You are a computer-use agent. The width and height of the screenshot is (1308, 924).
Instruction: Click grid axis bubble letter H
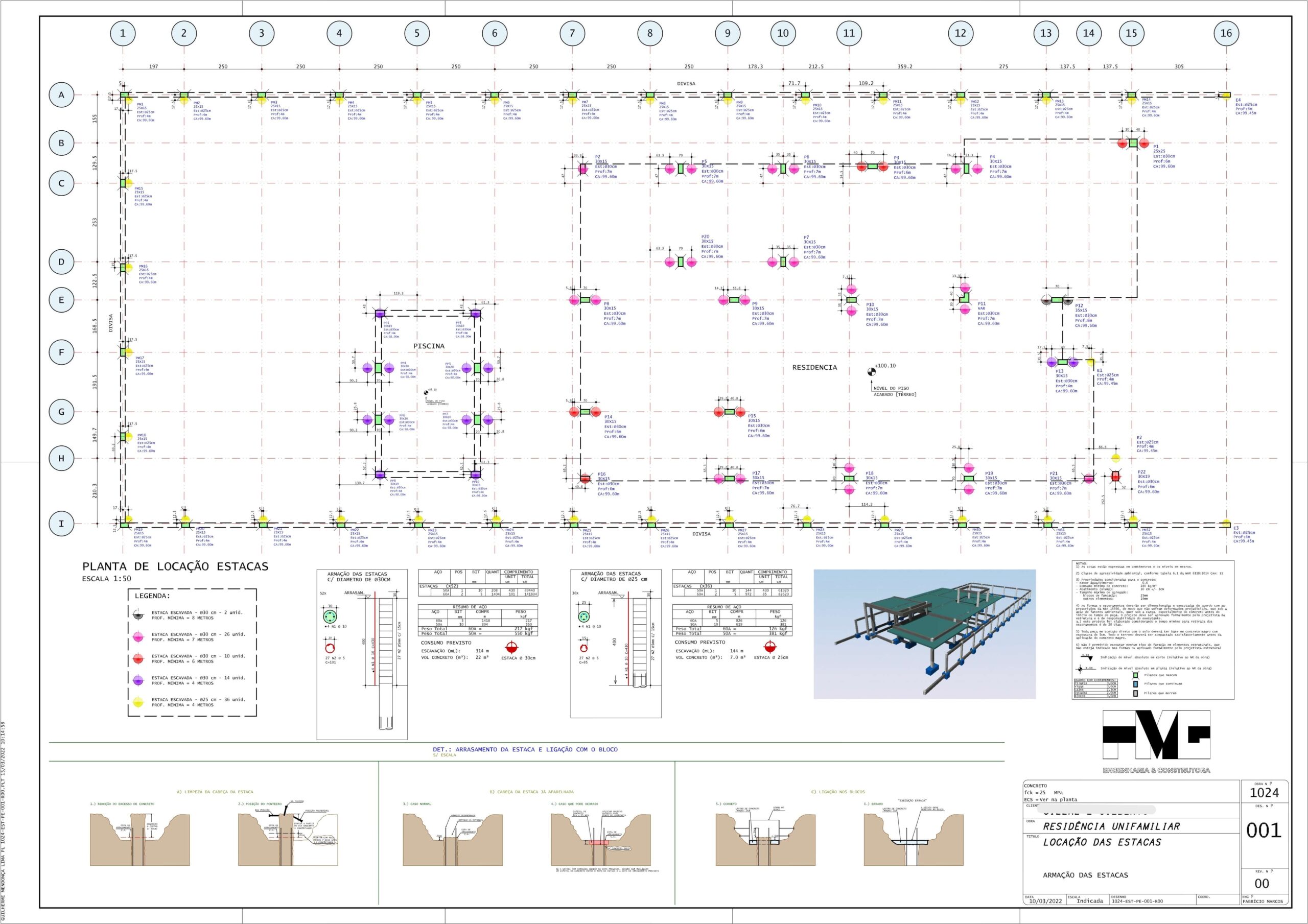pos(61,458)
